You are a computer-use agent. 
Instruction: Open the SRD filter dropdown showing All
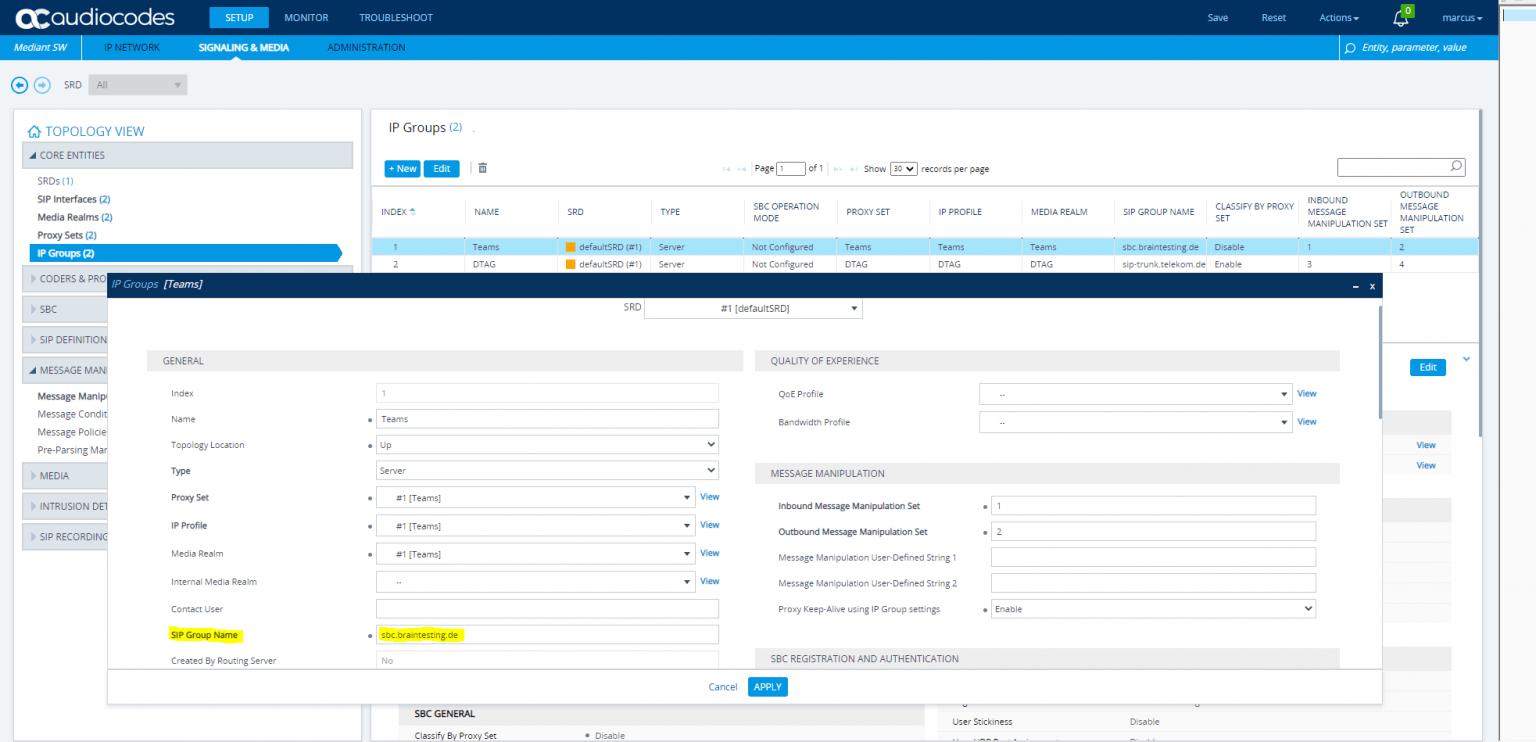(x=137, y=85)
